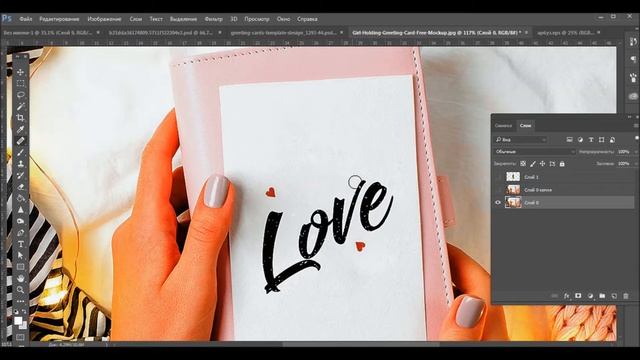Open the Layers panel flyout menu
Image resolution: width=640 pixels, height=360 pixels.
[x=636, y=126]
